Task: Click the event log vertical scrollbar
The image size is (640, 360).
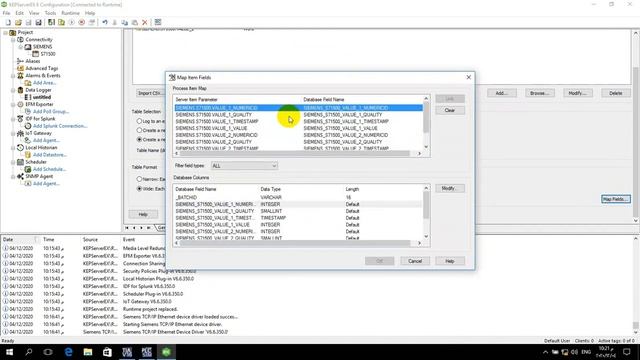Action: click(x=636, y=286)
